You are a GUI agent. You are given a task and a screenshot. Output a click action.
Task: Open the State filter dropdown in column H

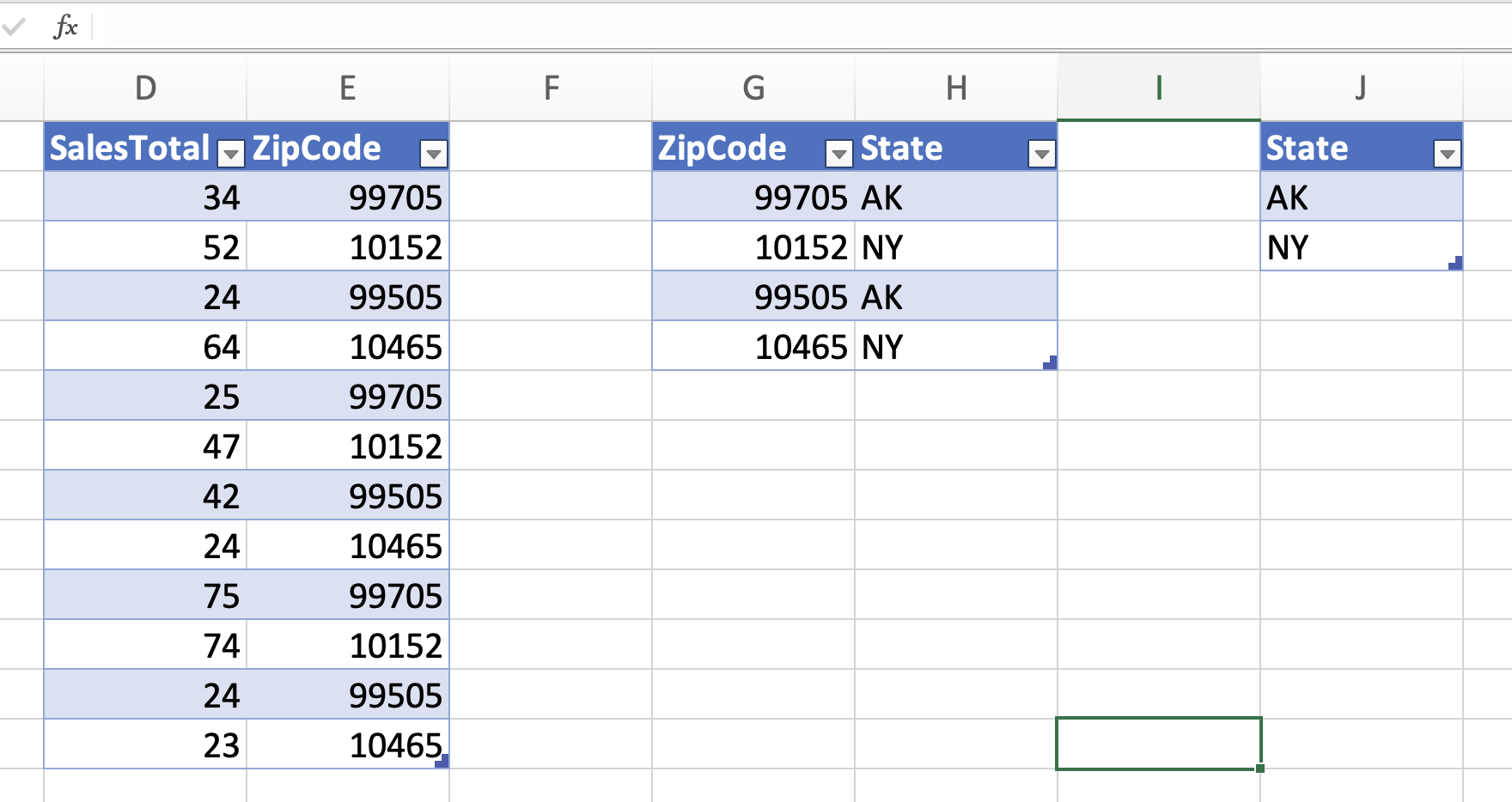[1040, 153]
